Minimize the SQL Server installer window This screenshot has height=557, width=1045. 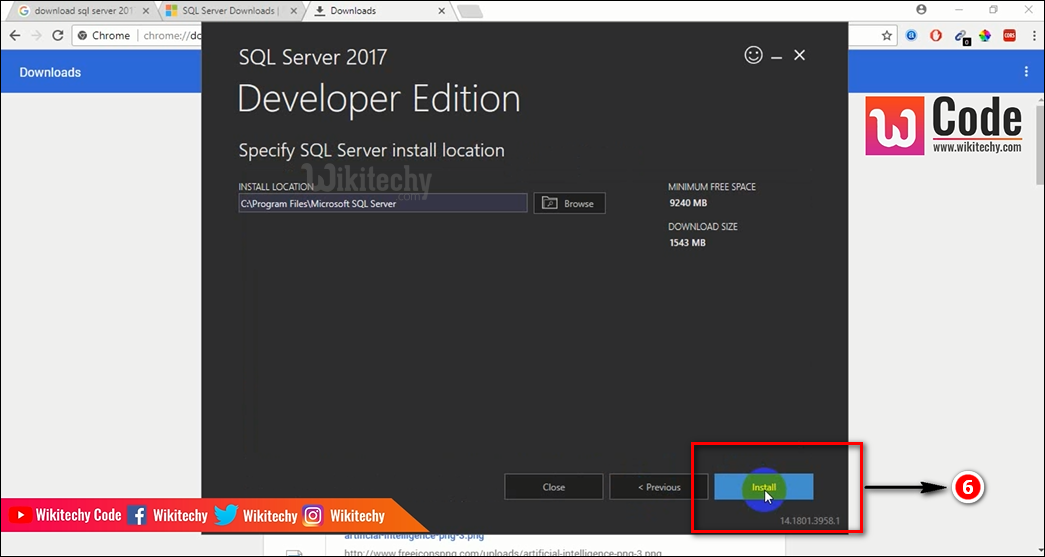coord(778,55)
